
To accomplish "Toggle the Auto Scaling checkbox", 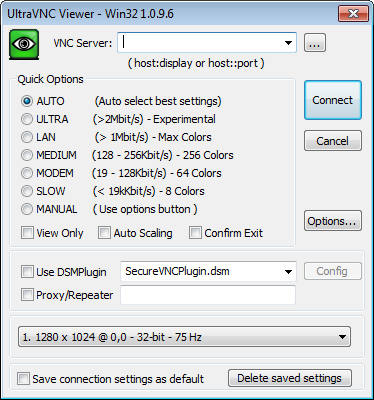I will coord(104,233).
